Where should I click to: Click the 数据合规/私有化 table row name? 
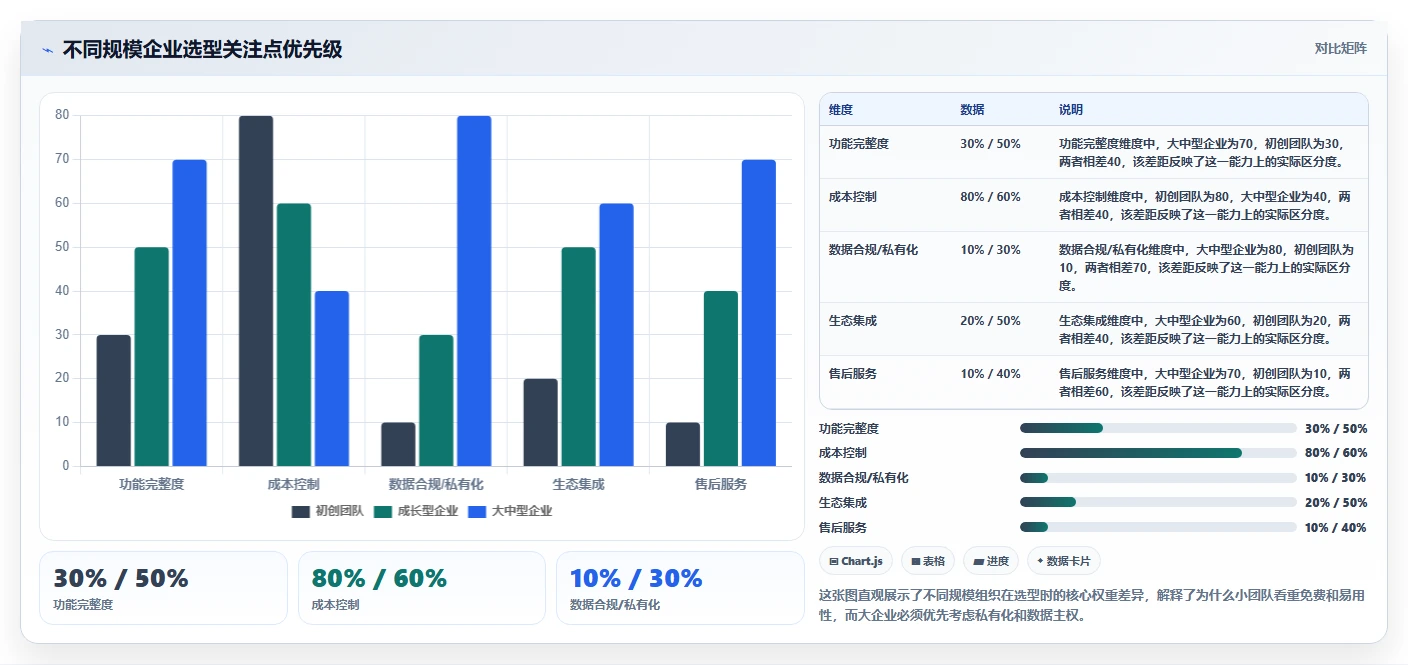coord(873,250)
